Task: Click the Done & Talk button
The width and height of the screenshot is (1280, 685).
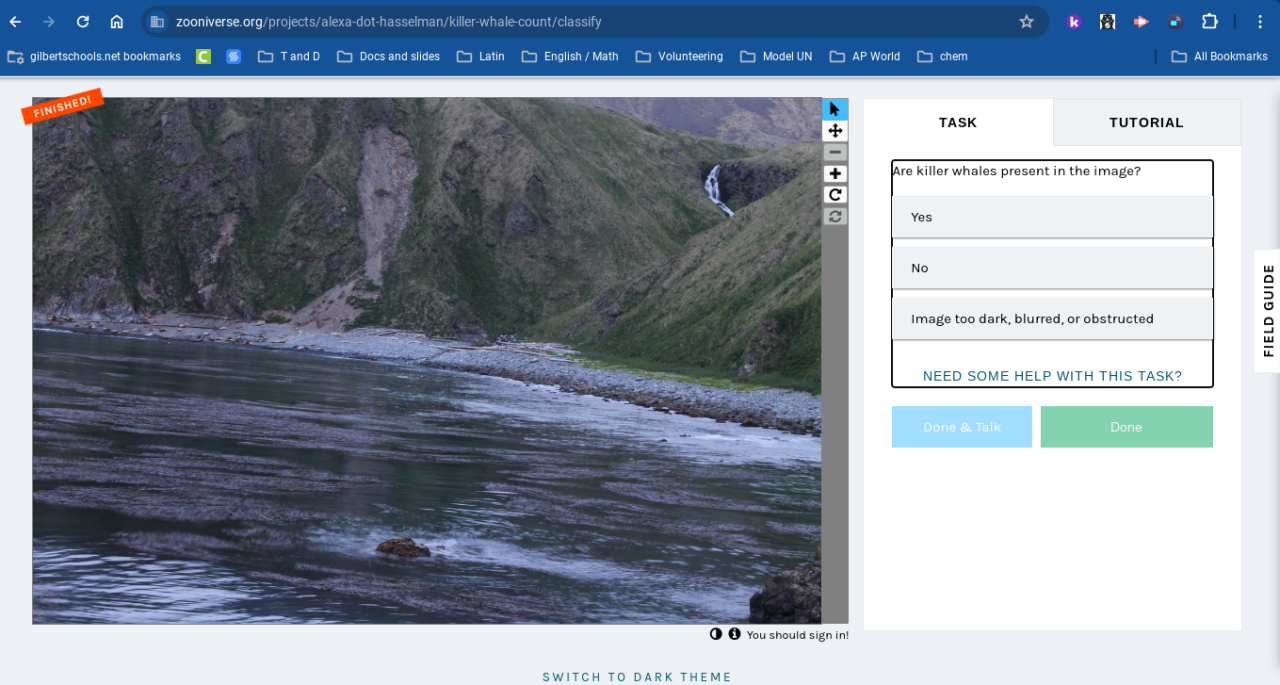Action: point(962,427)
